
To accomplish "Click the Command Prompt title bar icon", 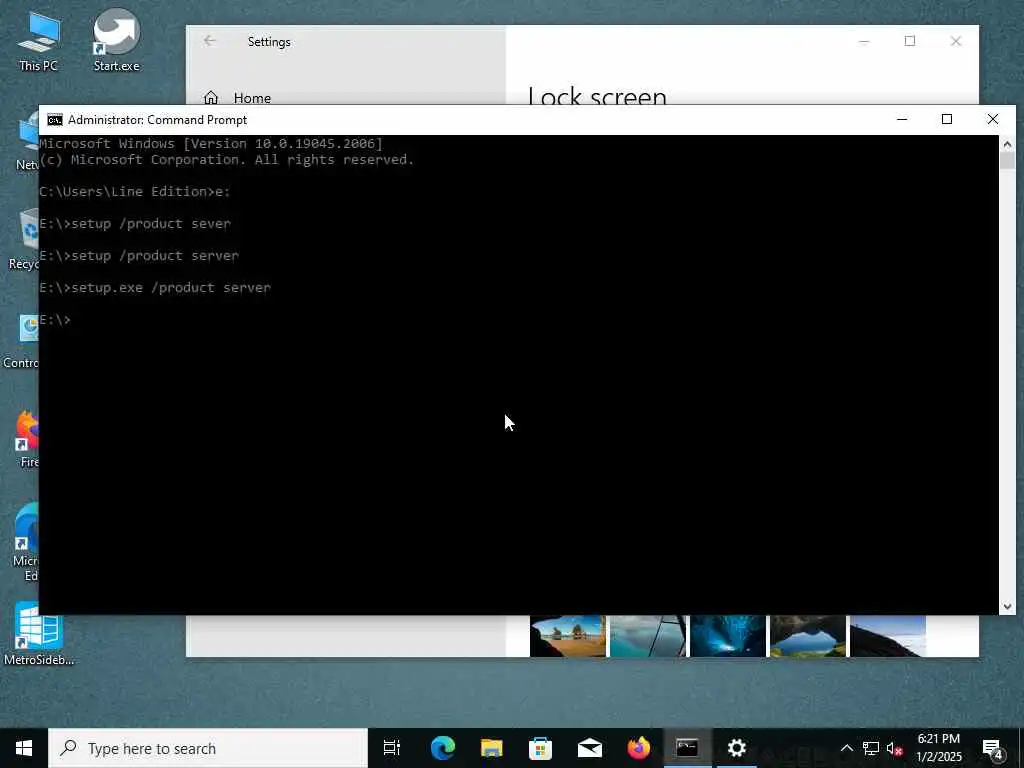I will (x=55, y=120).
